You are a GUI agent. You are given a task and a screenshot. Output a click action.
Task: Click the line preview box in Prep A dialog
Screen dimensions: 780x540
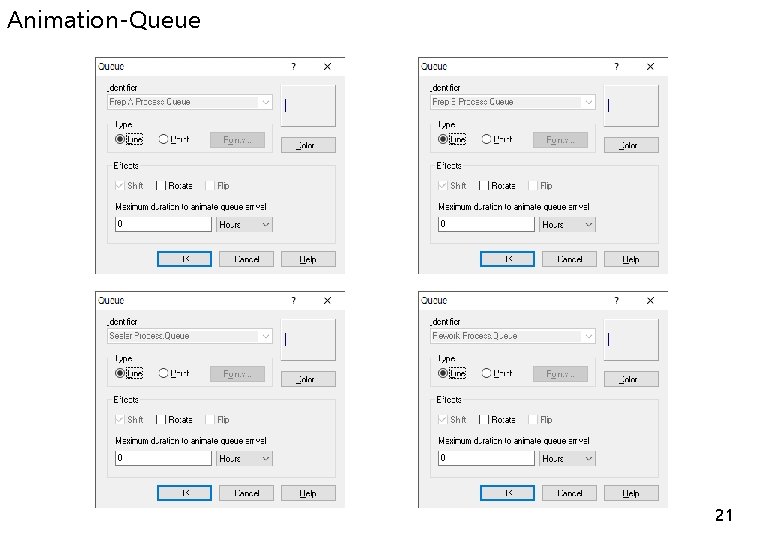308,105
